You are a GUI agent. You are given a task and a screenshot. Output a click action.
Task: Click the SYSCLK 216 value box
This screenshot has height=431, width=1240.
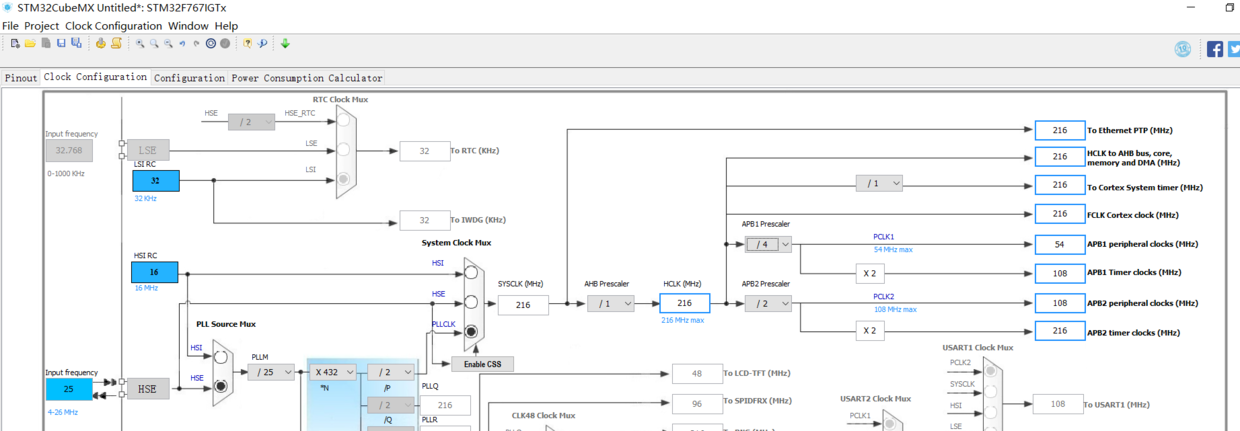(x=523, y=304)
